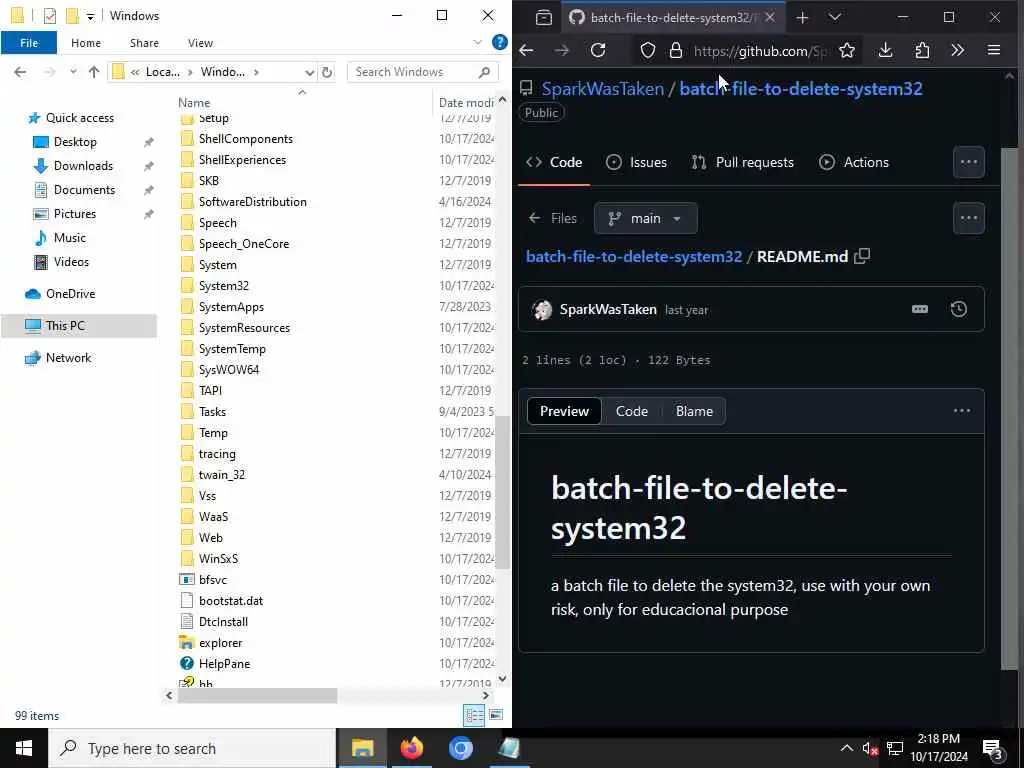Image resolution: width=1024 pixels, height=768 pixels.
Task: Open View ribbon tab in Explorer
Action: pos(200,42)
